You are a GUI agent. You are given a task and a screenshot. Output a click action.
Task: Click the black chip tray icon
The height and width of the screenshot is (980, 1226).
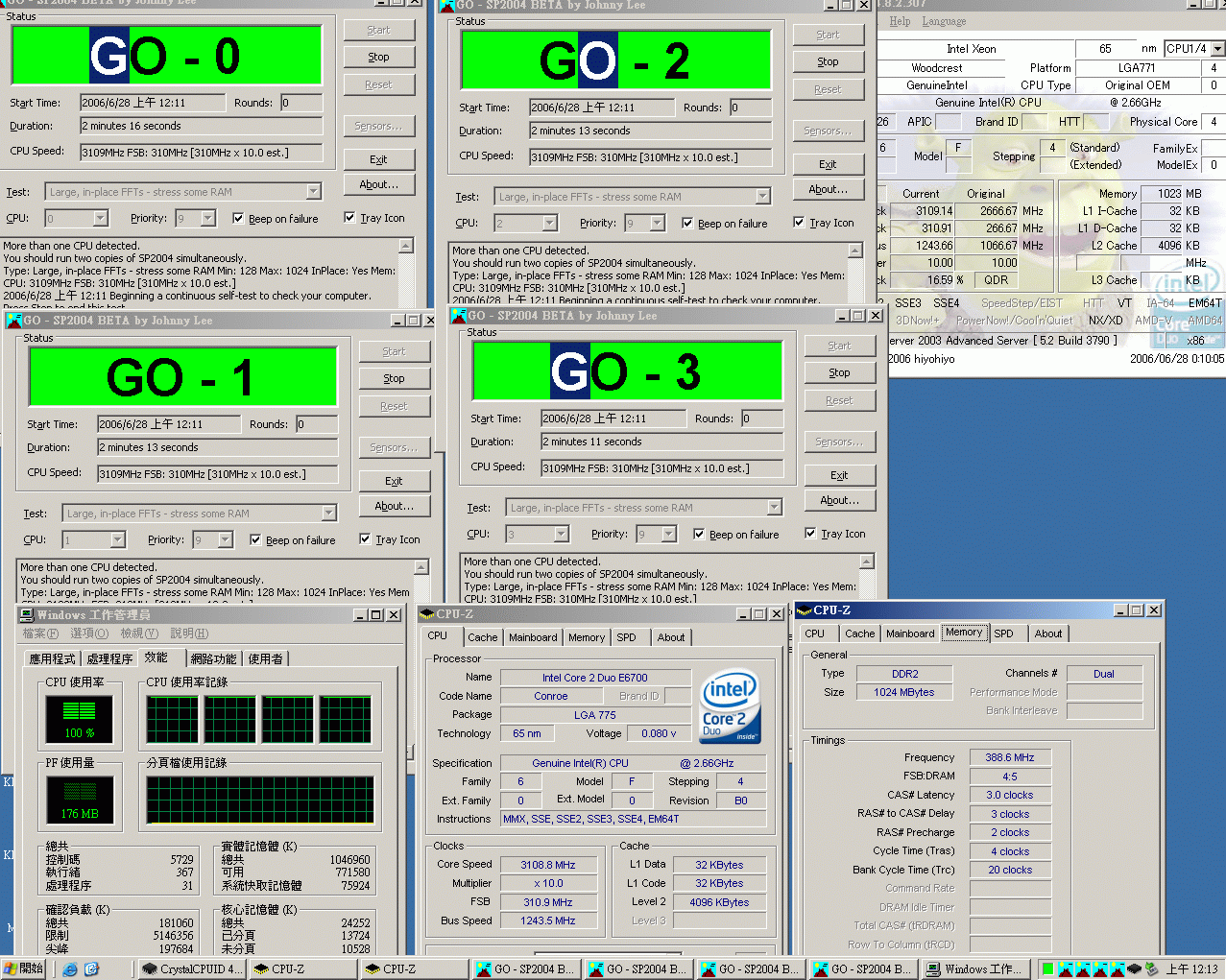pyautogui.click(x=1134, y=969)
